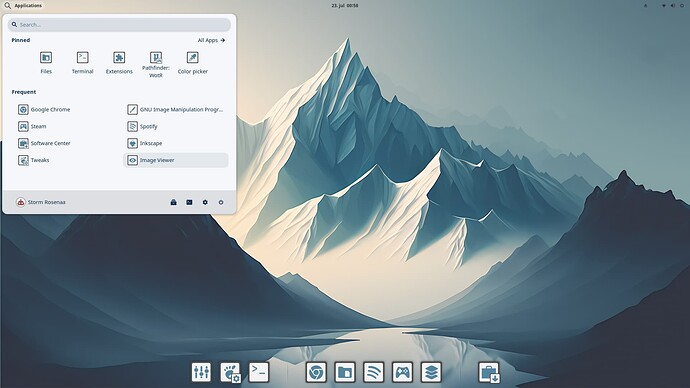Click the network icon in top bar
This screenshot has width=690, height=388.
pyautogui.click(x=664, y=6)
